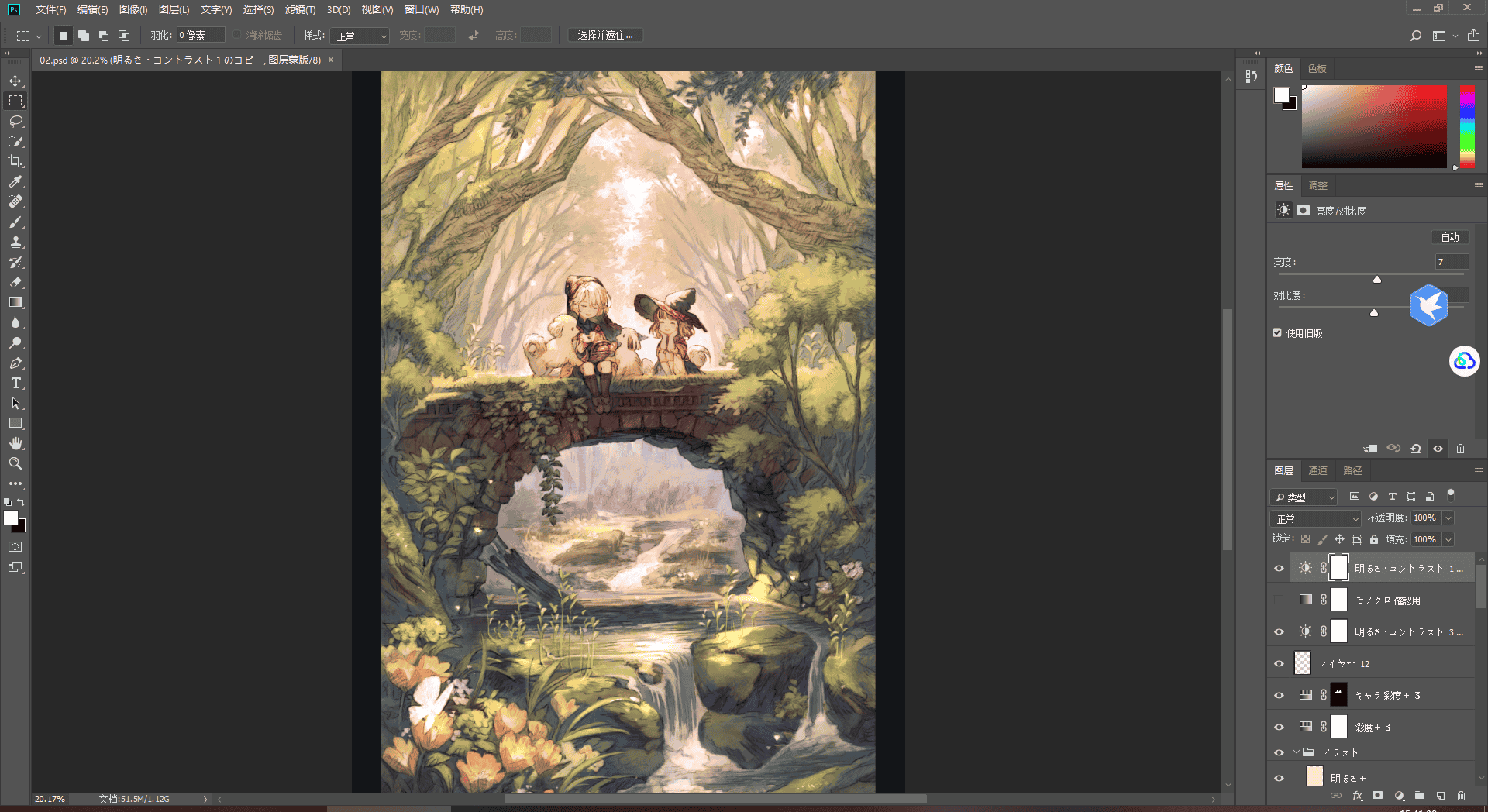Click the rainbow hue slider strip

[x=1467, y=126]
